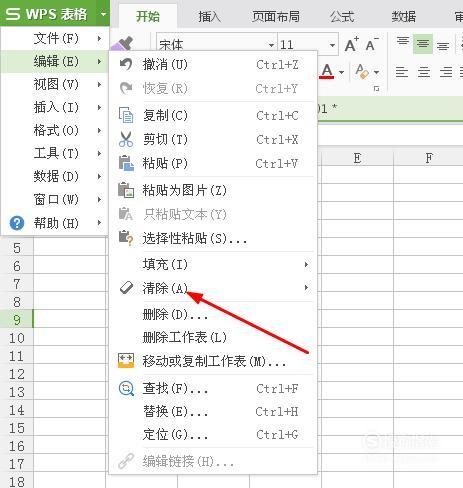The image size is (463, 488).
Task: Click the eraser Clear icon
Action: pos(126,288)
